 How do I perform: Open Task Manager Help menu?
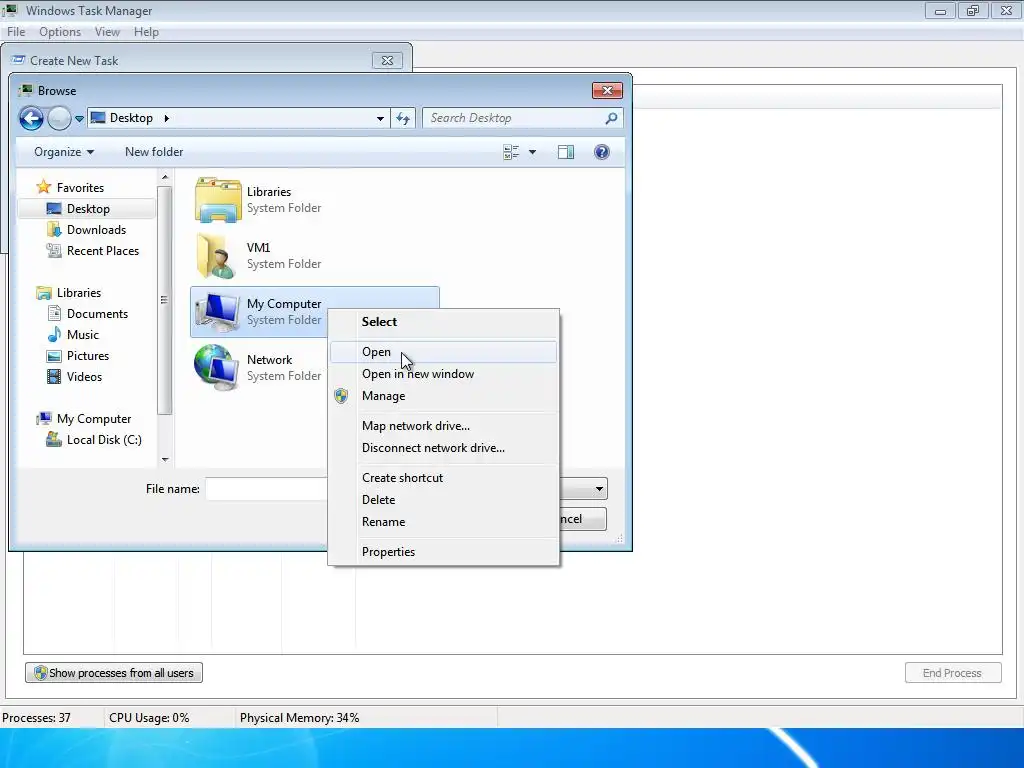tap(146, 32)
